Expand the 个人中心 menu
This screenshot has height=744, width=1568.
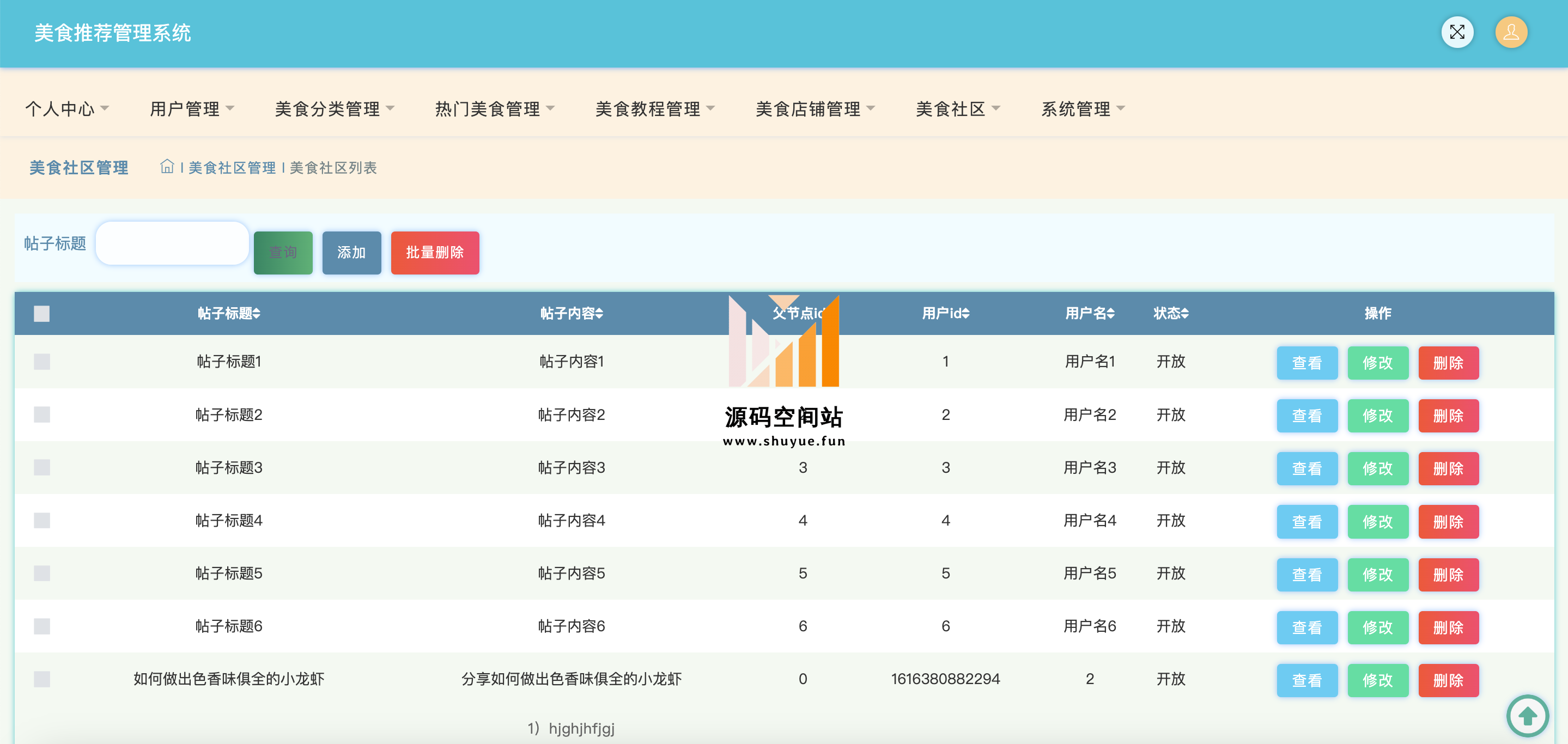67,109
